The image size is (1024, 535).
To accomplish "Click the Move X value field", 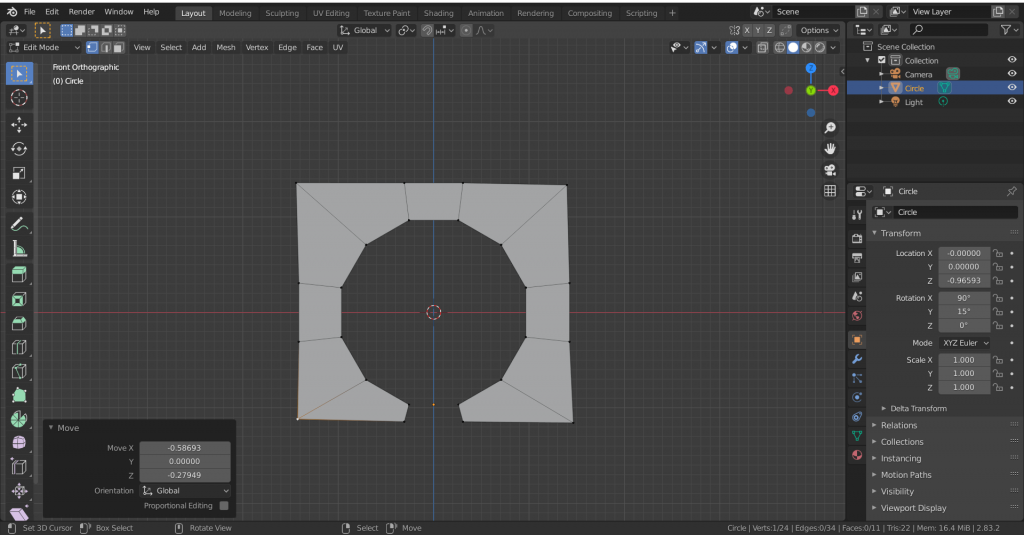I will coord(185,448).
